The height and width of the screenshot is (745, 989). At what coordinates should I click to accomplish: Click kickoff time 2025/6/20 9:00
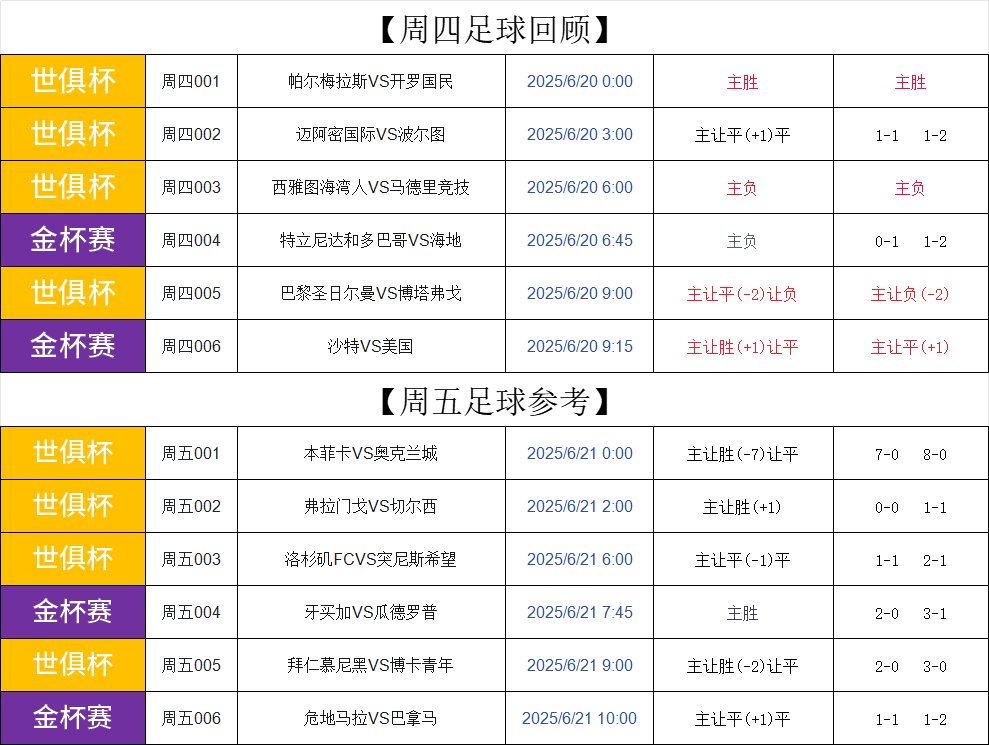click(580, 293)
